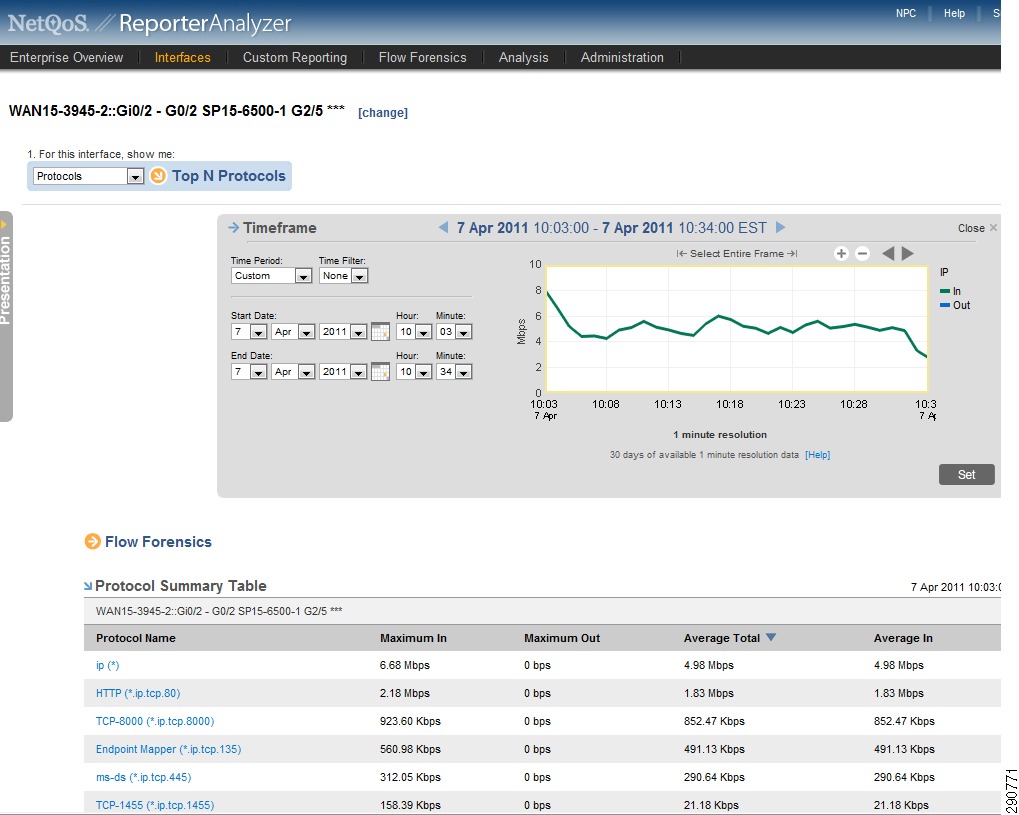Open the TCP-1455 protocol link

[x=155, y=805]
